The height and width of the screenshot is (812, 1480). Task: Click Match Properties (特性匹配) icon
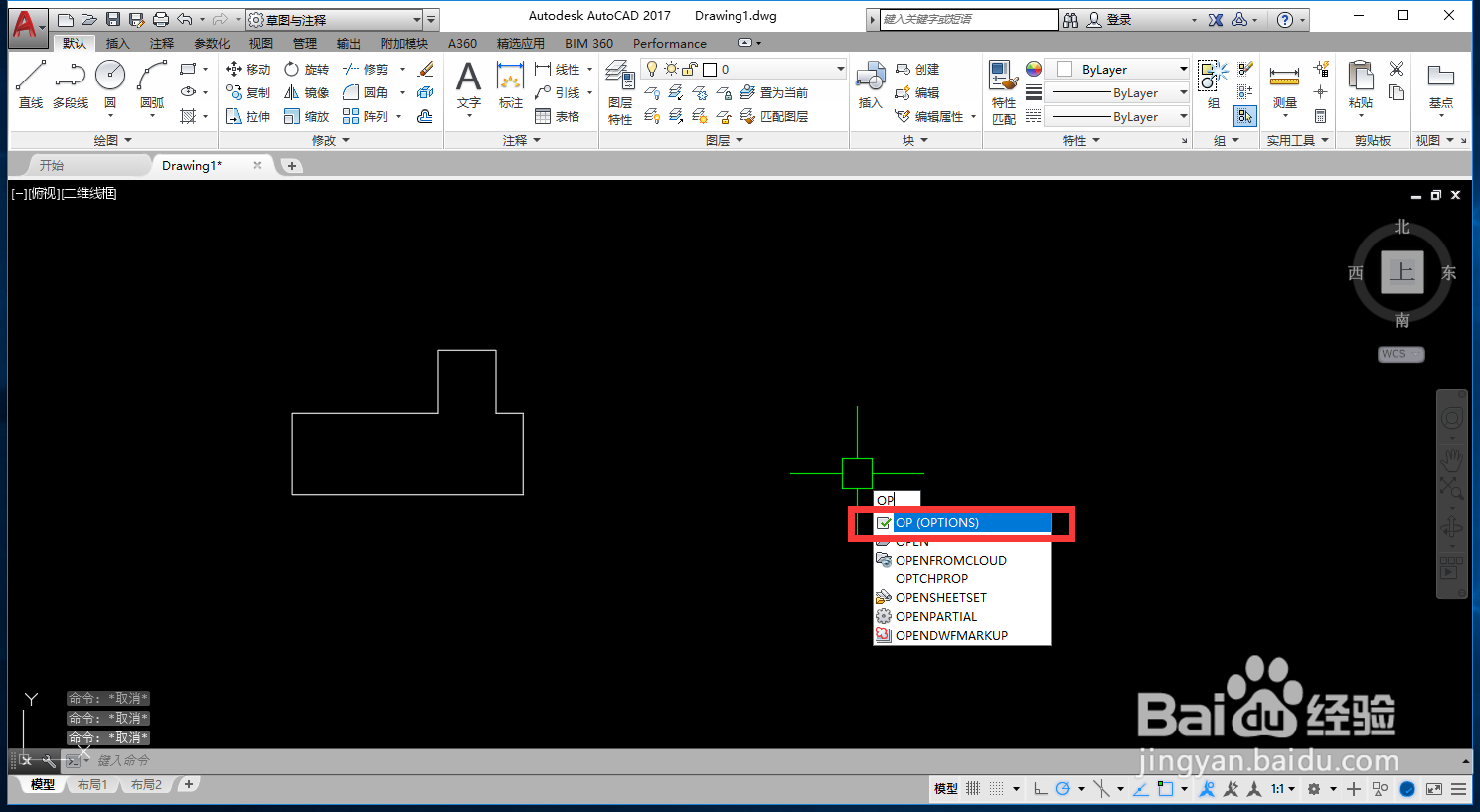point(1003,92)
